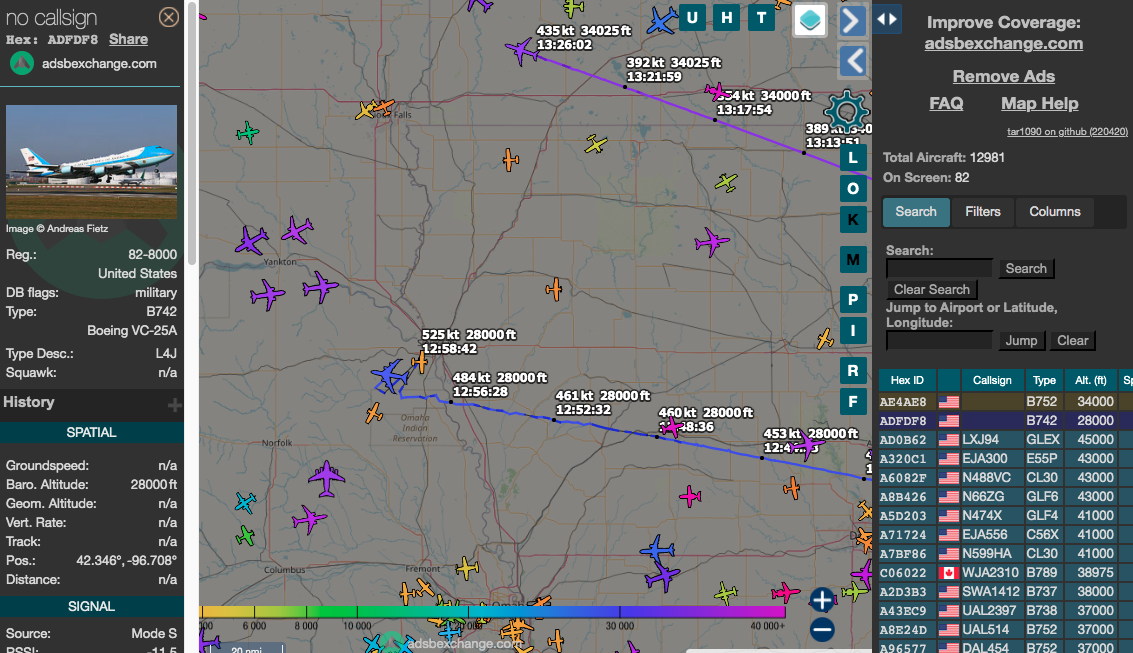
Task: Select the SWA1412 aircraft row
Action: coord(1006,591)
